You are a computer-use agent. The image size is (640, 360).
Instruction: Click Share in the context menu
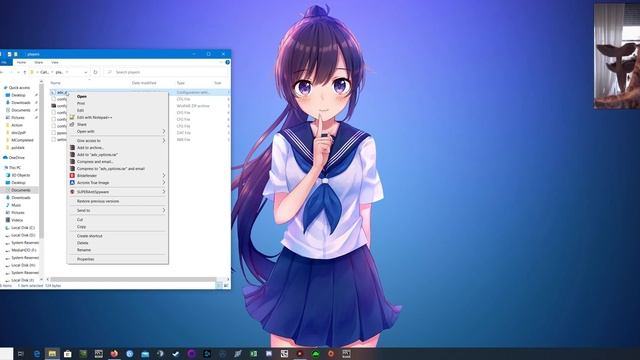click(x=118, y=124)
